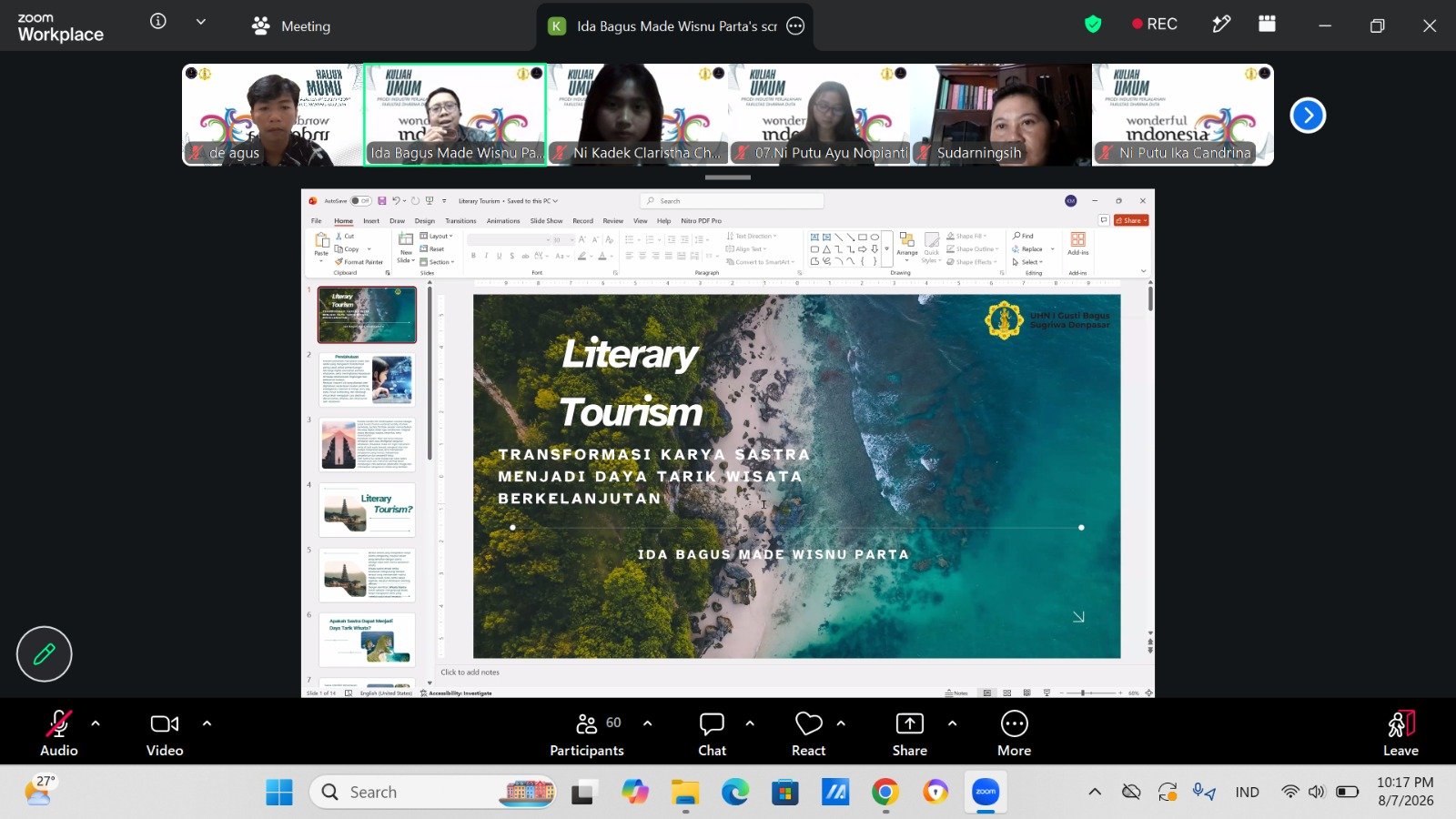Toggle Bold formatting

tap(473, 257)
